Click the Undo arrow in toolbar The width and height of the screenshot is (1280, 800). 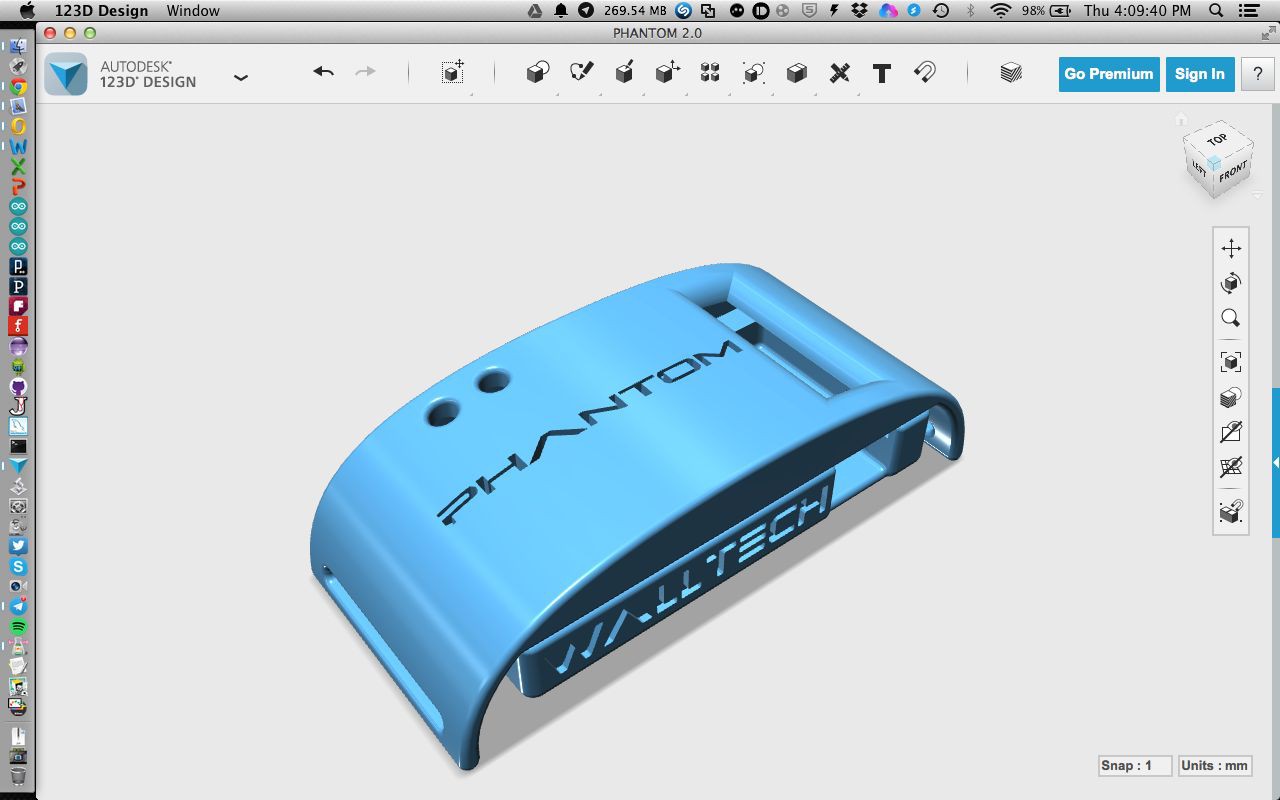(x=323, y=72)
